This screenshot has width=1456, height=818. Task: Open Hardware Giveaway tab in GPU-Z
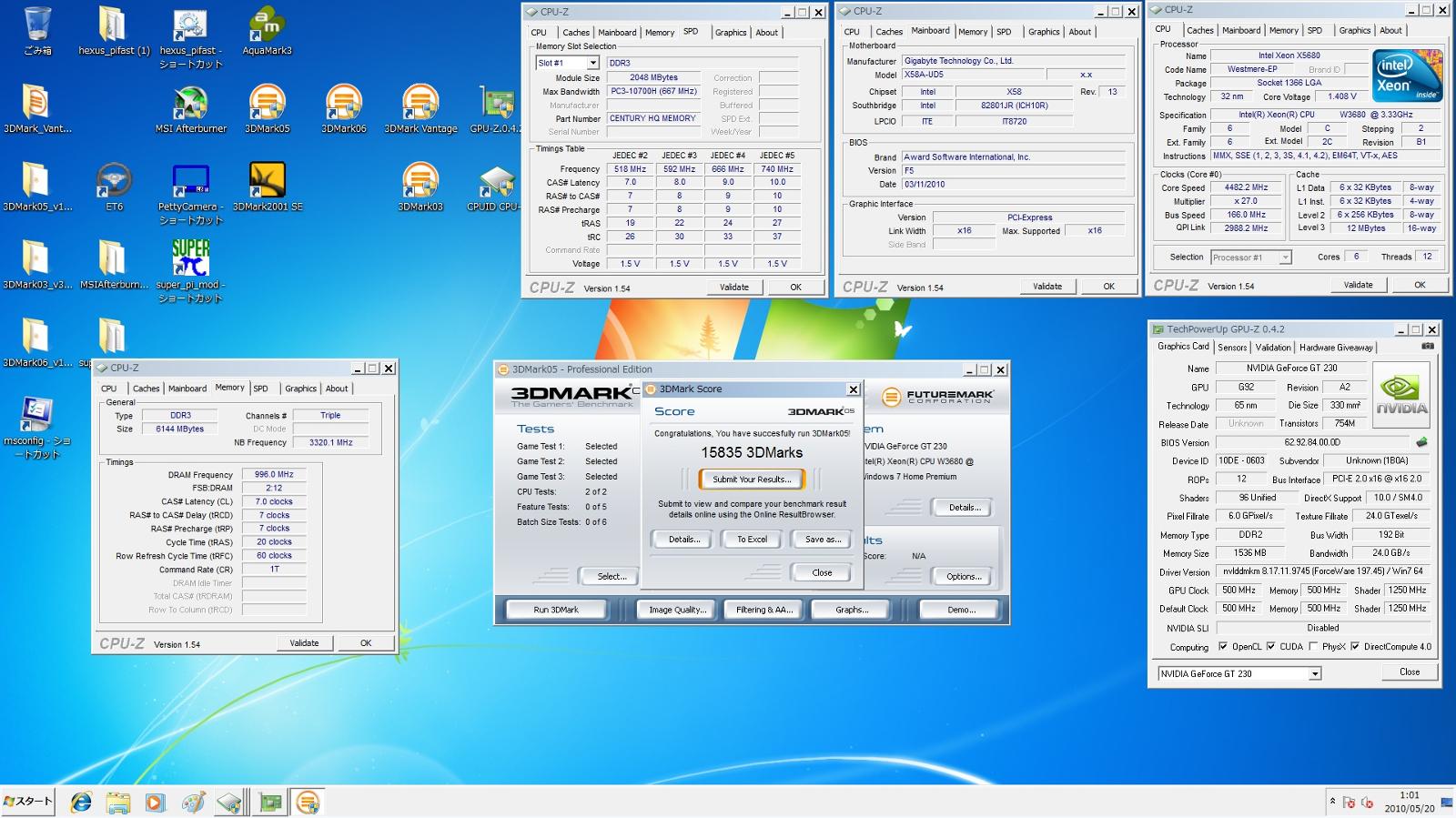(1336, 348)
